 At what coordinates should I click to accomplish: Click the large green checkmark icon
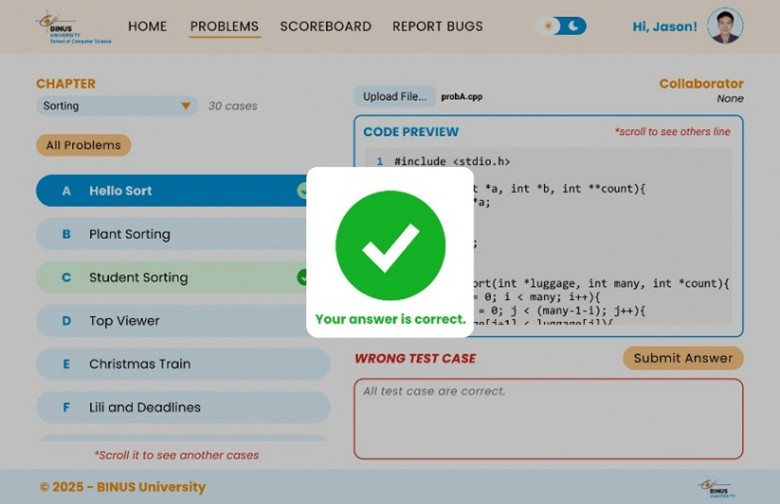tap(390, 244)
